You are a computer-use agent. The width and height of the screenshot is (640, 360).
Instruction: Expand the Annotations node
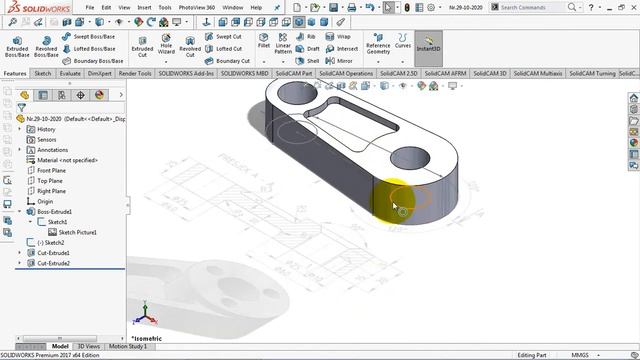(x=19, y=150)
